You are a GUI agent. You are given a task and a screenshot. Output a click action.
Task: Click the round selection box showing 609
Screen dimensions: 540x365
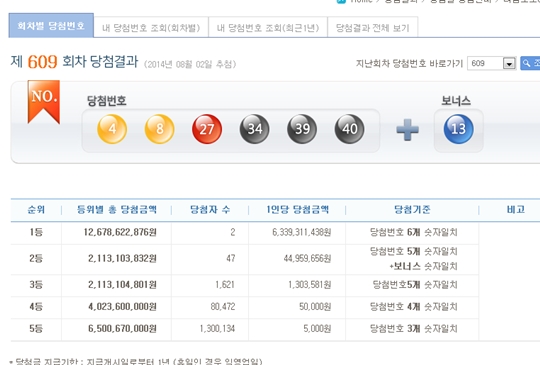[491, 63]
